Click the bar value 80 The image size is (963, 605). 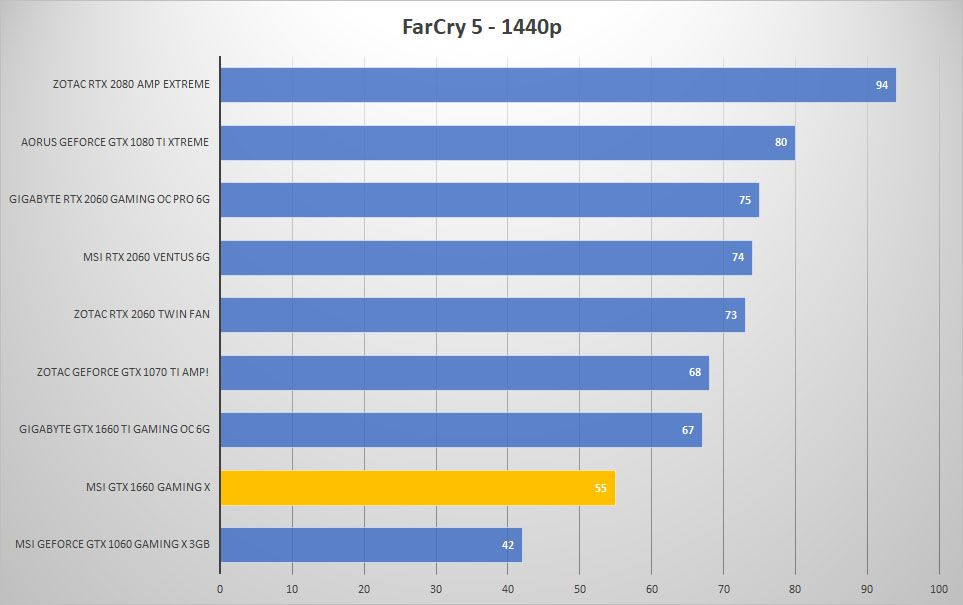point(781,142)
